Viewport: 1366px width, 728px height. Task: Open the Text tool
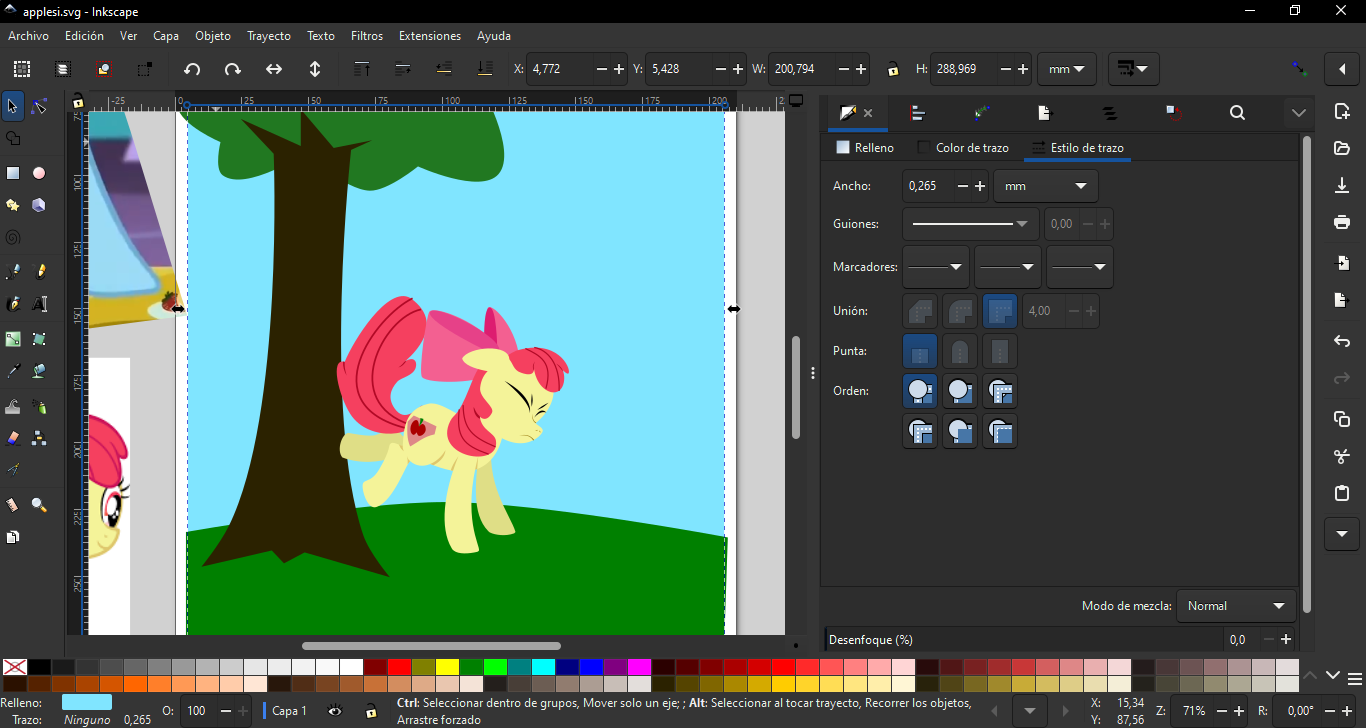[x=39, y=304]
